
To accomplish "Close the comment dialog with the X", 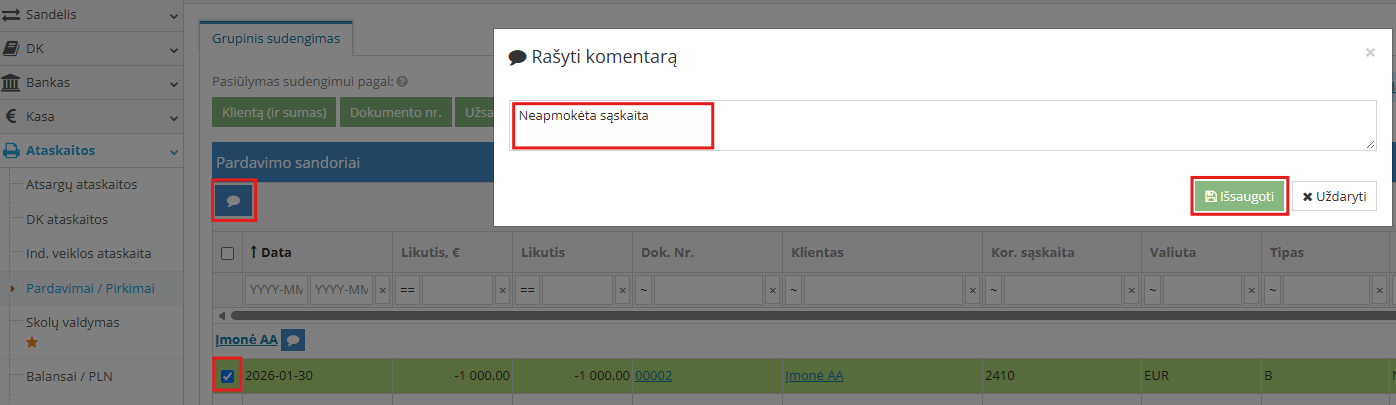I will click(x=1370, y=53).
